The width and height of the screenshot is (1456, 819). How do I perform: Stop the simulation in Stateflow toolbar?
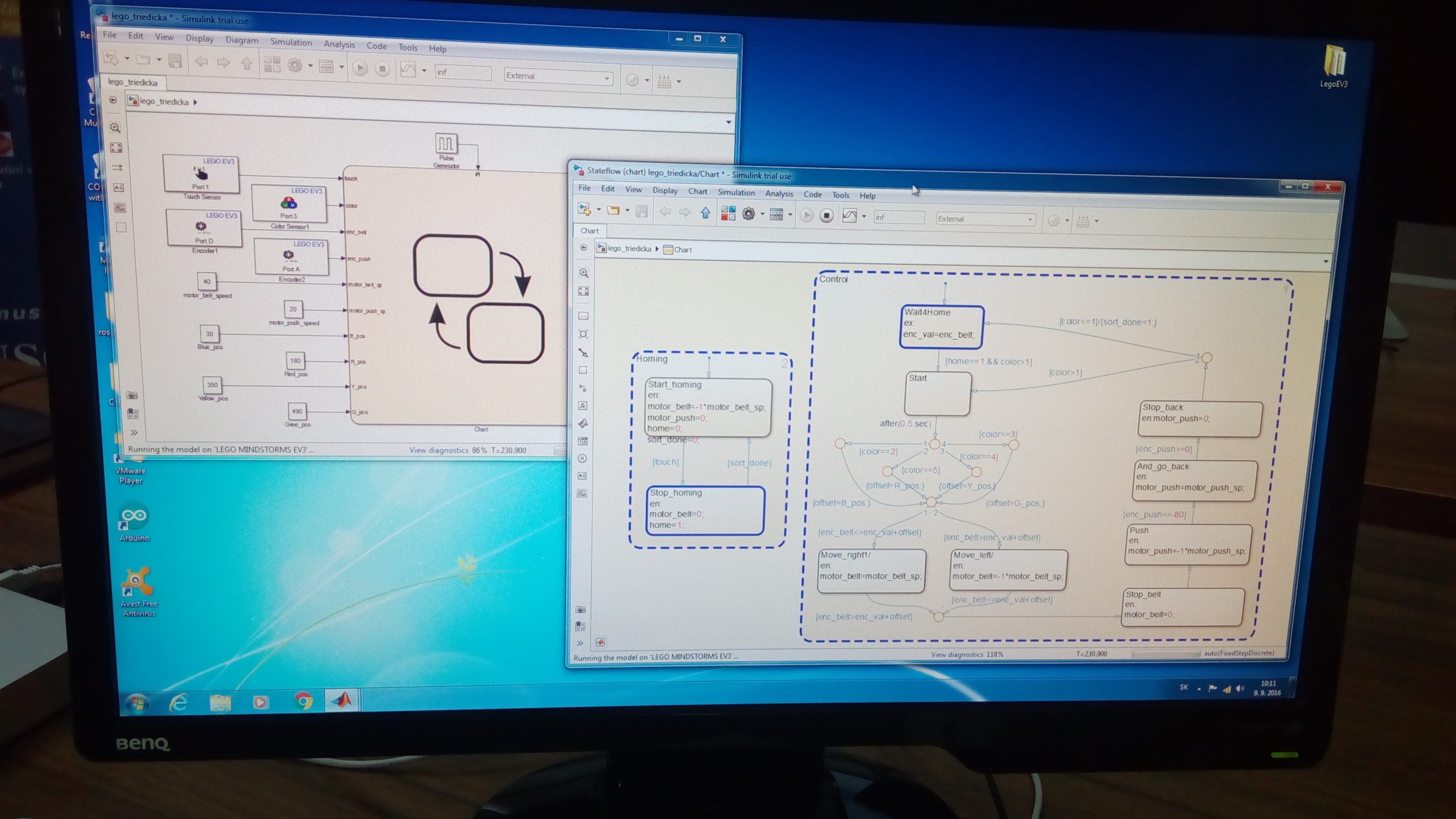826,215
